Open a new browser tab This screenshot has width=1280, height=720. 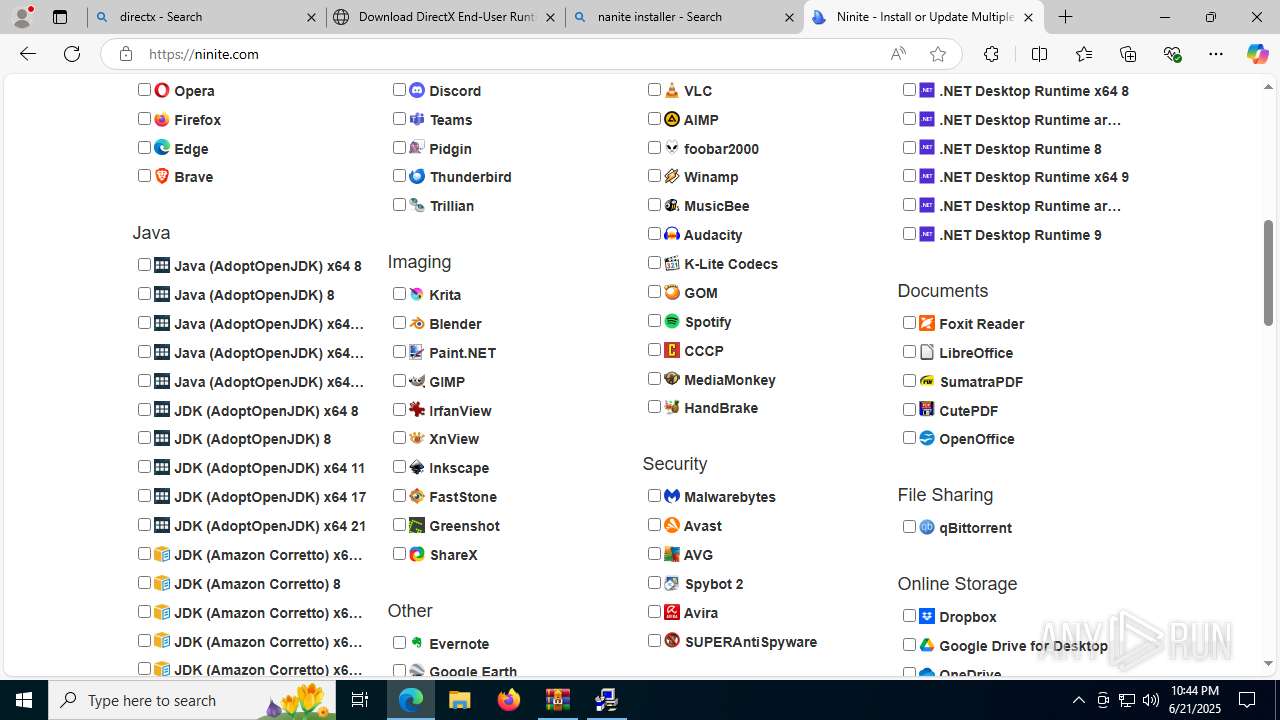(1066, 17)
